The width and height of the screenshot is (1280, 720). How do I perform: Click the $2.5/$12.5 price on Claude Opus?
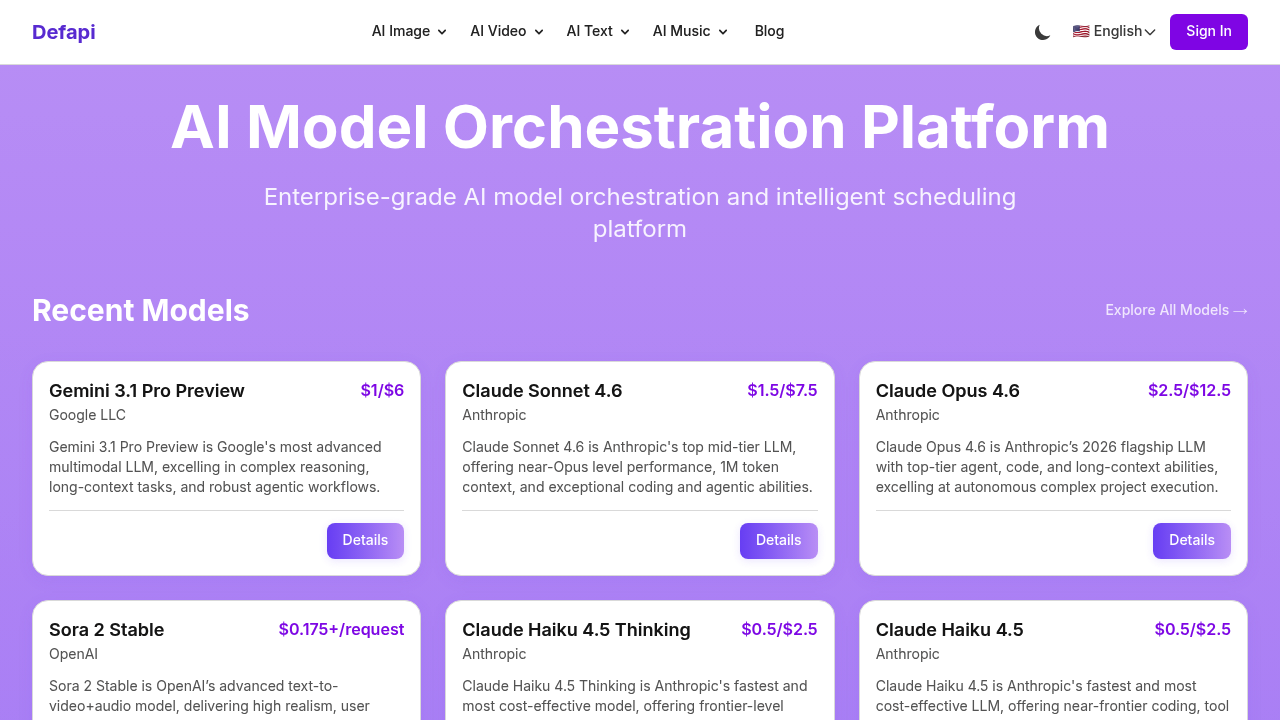tap(1189, 390)
